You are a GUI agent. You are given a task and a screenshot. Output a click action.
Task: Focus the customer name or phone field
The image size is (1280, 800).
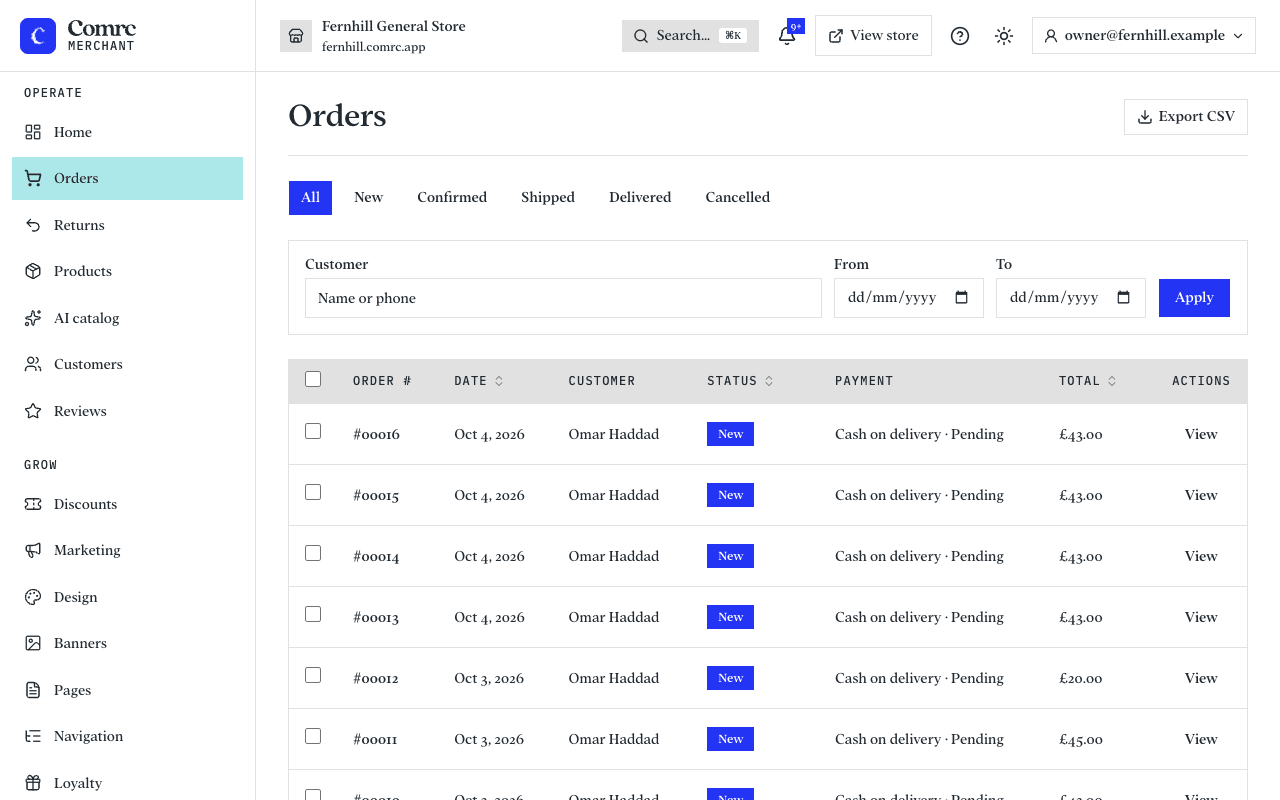[563, 298]
